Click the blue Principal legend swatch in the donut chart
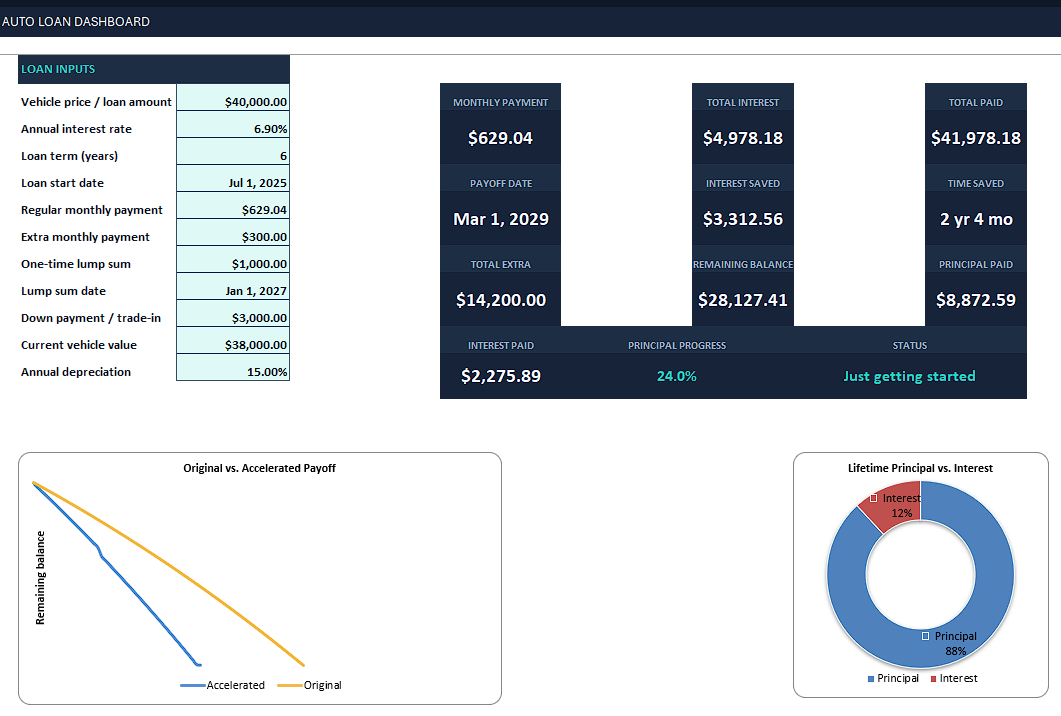 [871, 679]
